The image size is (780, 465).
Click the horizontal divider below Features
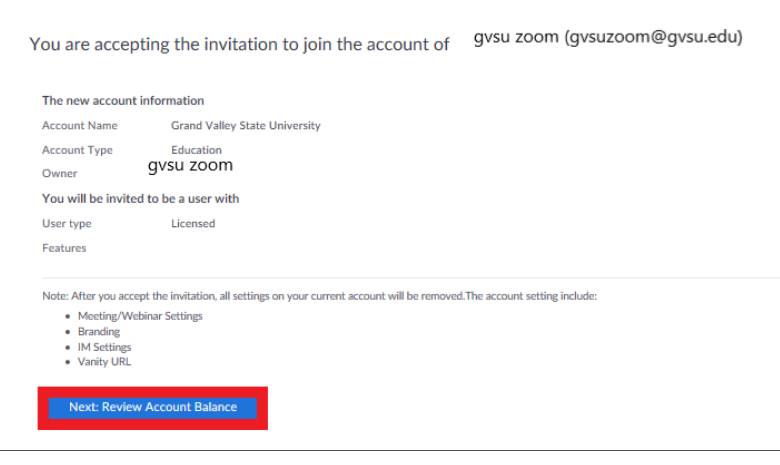click(x=400, y=277)
